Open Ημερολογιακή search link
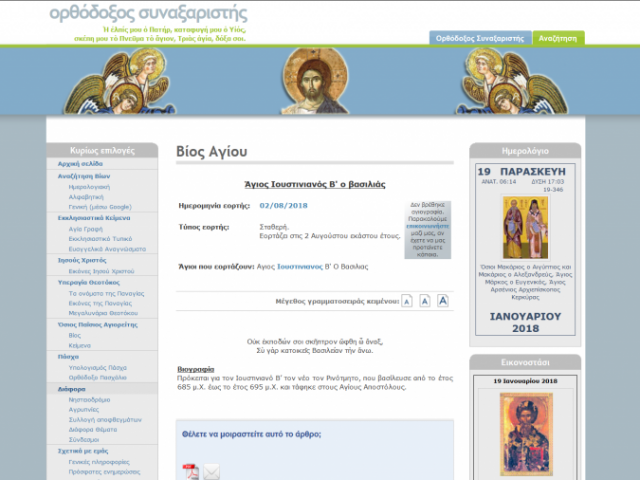Image resolution: width=640 pixels, height=480 pixels. coord(89,187)
